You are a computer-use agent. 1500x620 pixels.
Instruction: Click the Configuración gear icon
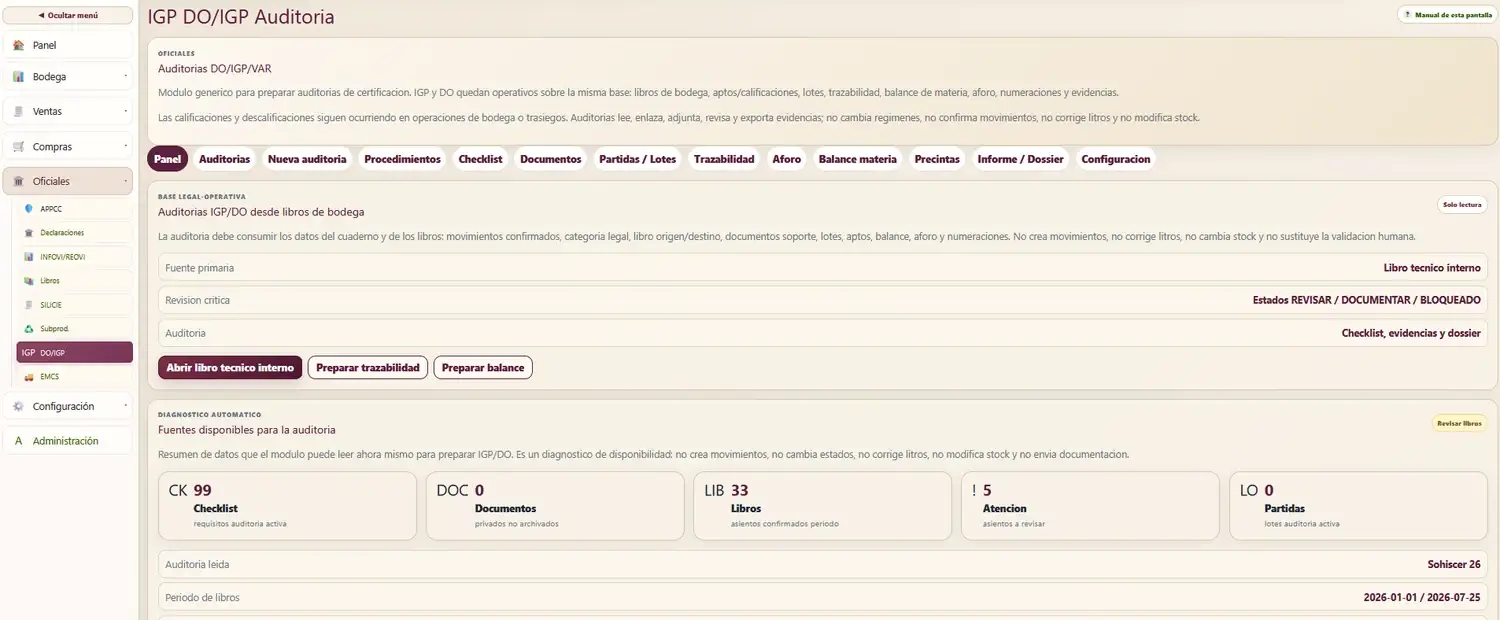tap(18, 406)
